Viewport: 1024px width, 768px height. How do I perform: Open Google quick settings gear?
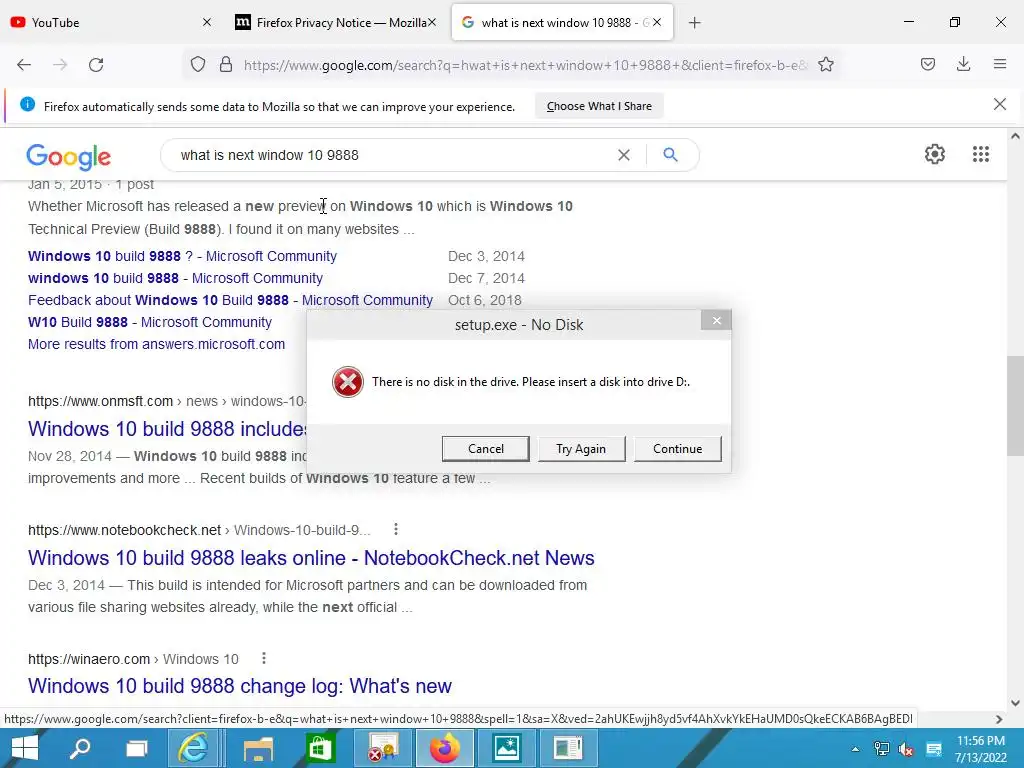pos(935,154)
